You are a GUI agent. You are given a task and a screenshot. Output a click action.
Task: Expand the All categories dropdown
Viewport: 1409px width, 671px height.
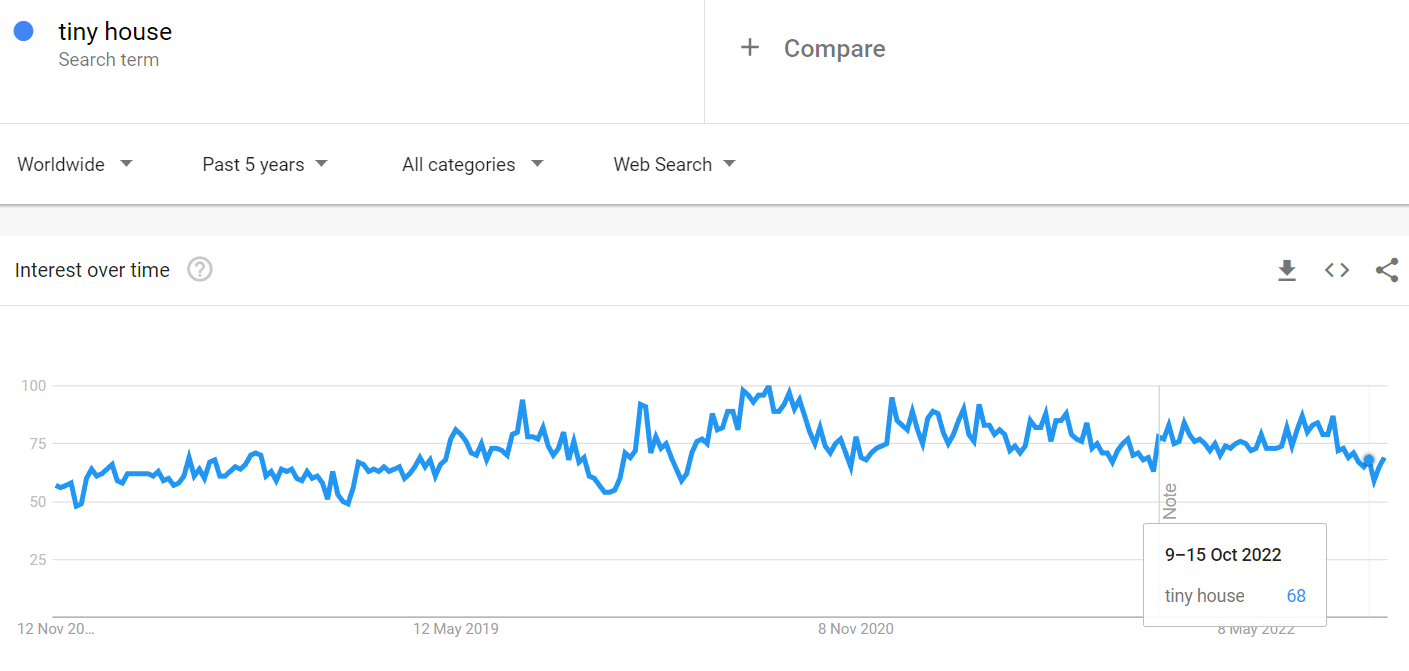coord(472,164)
